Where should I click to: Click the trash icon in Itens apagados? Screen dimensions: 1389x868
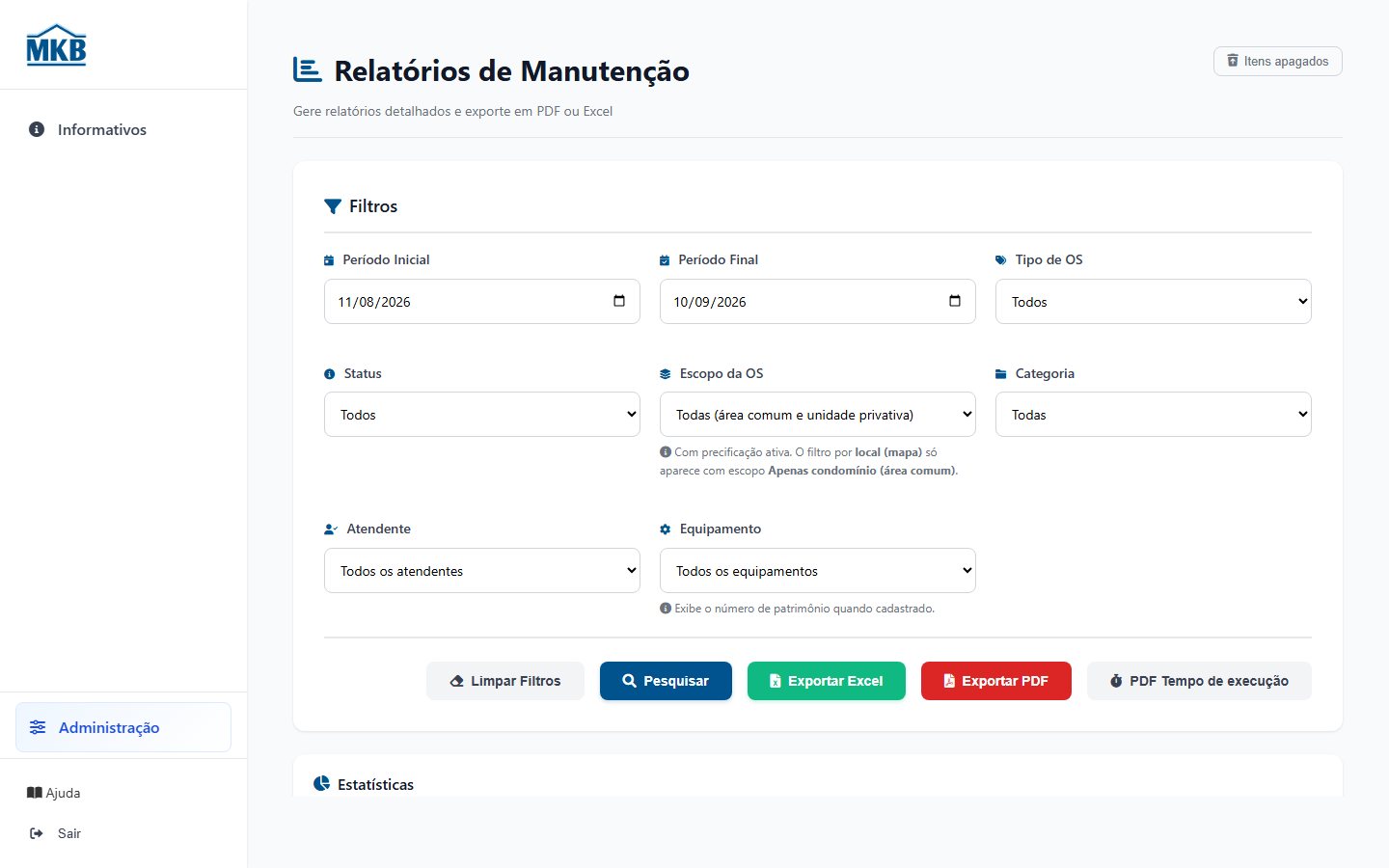(x=1232, y=61)
